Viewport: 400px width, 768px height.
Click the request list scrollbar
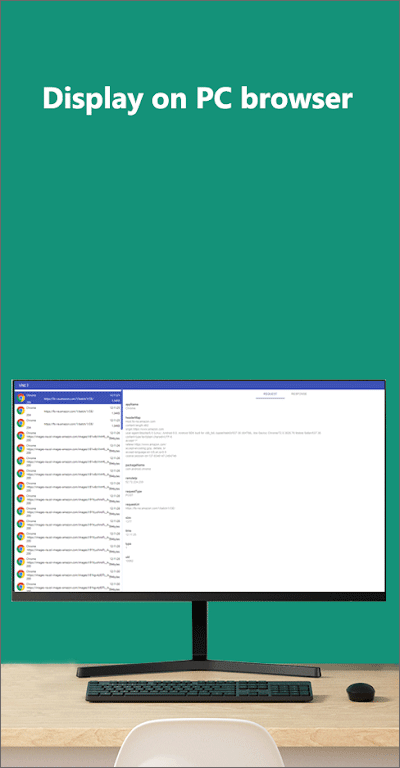click(121, 409)
